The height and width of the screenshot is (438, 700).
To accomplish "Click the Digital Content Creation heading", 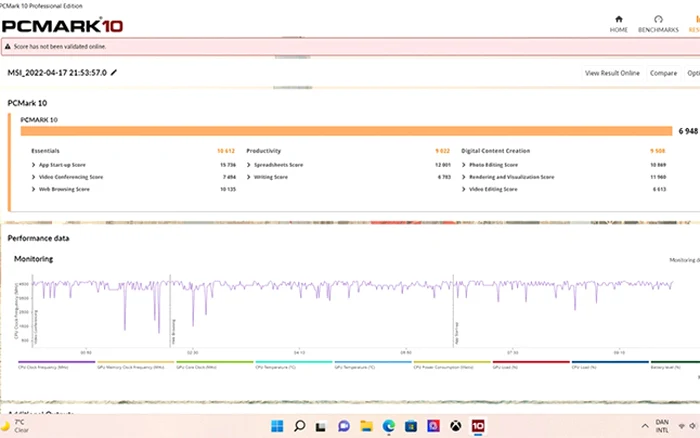I will tap(496, 151).
